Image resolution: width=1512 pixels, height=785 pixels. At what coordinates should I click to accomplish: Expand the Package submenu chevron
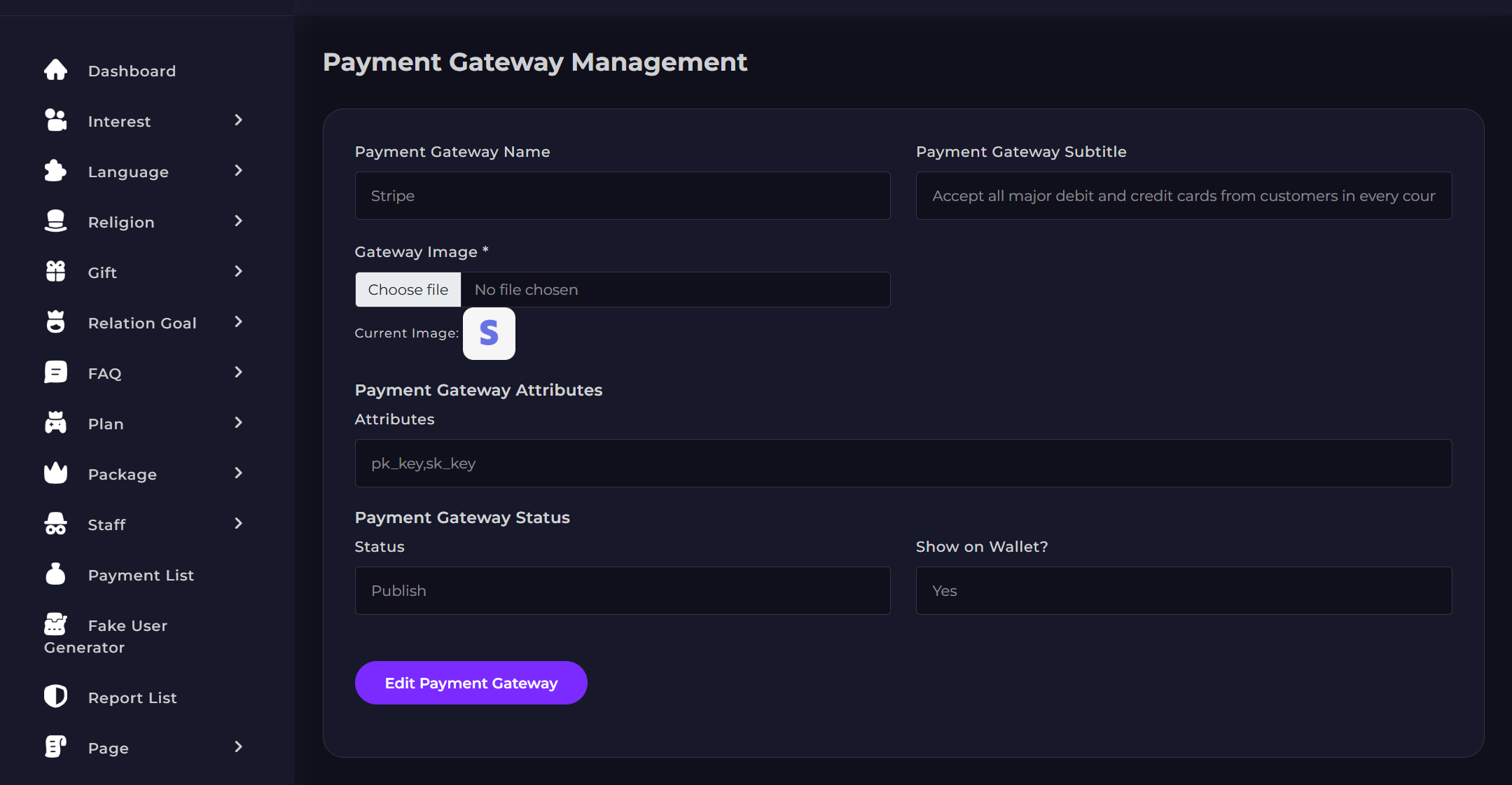pyautogui.click(x=238, y=473)
